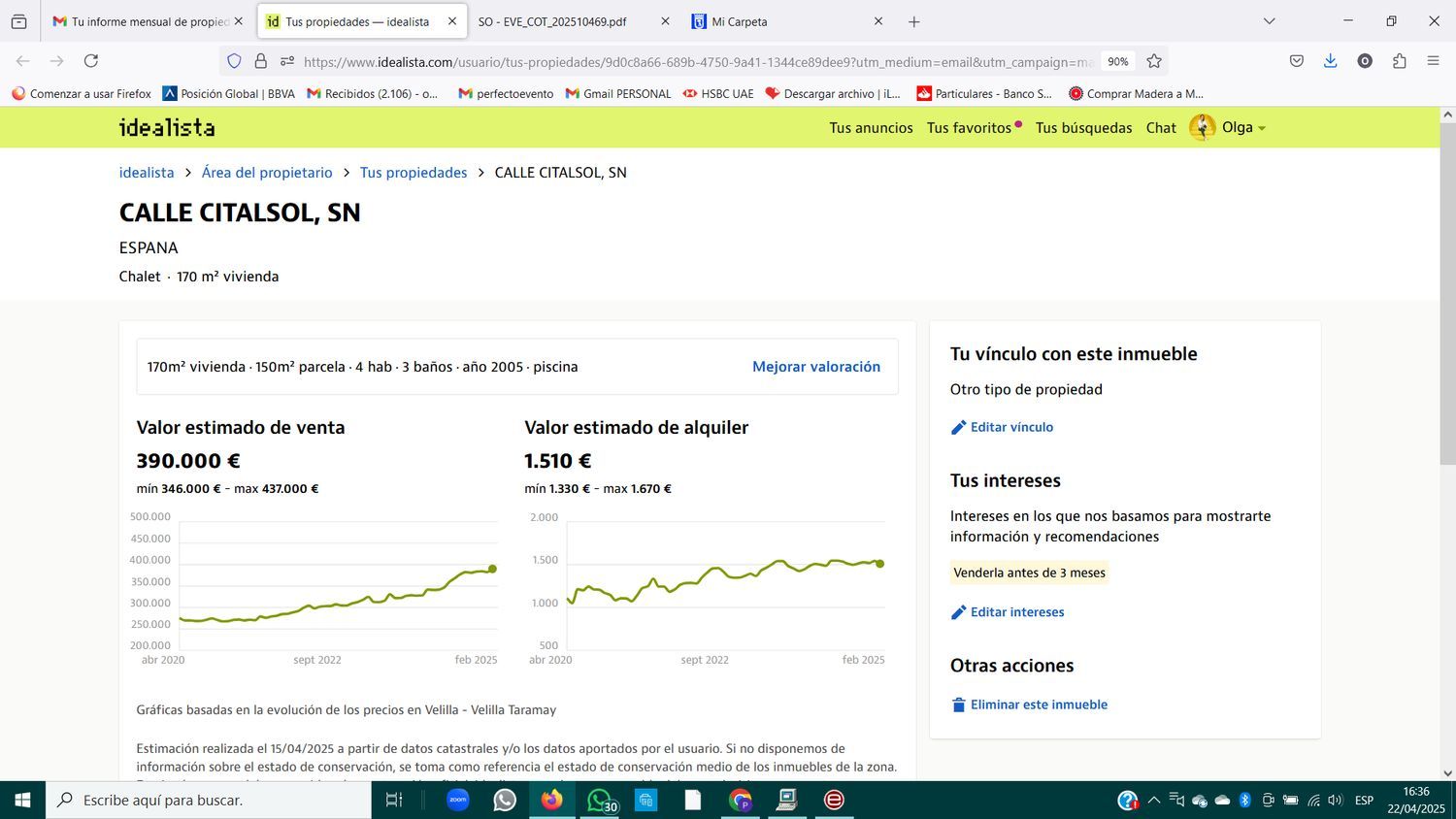Click the Bluetooth icon in system tray
The width and height of the screenshot is (1456, 819).
(x=1245, y=800)
